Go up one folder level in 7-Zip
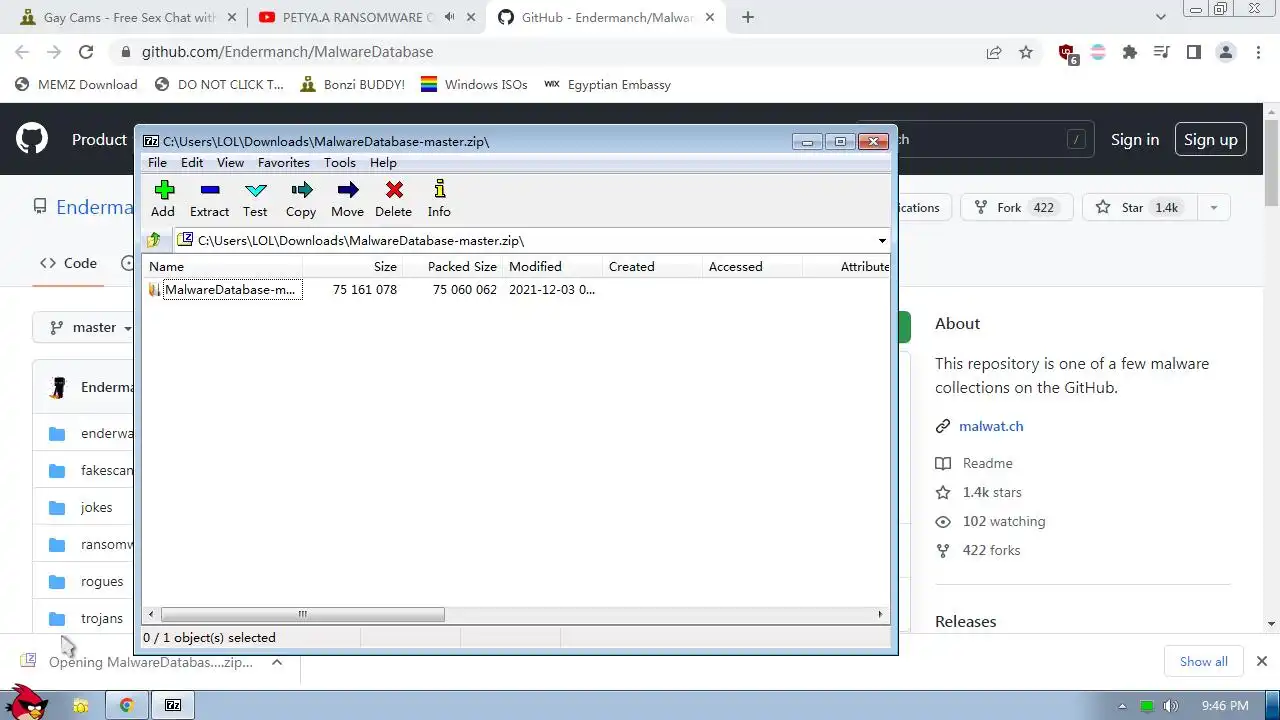This screenshot has height=720, width=1280. tap(154, 240)
